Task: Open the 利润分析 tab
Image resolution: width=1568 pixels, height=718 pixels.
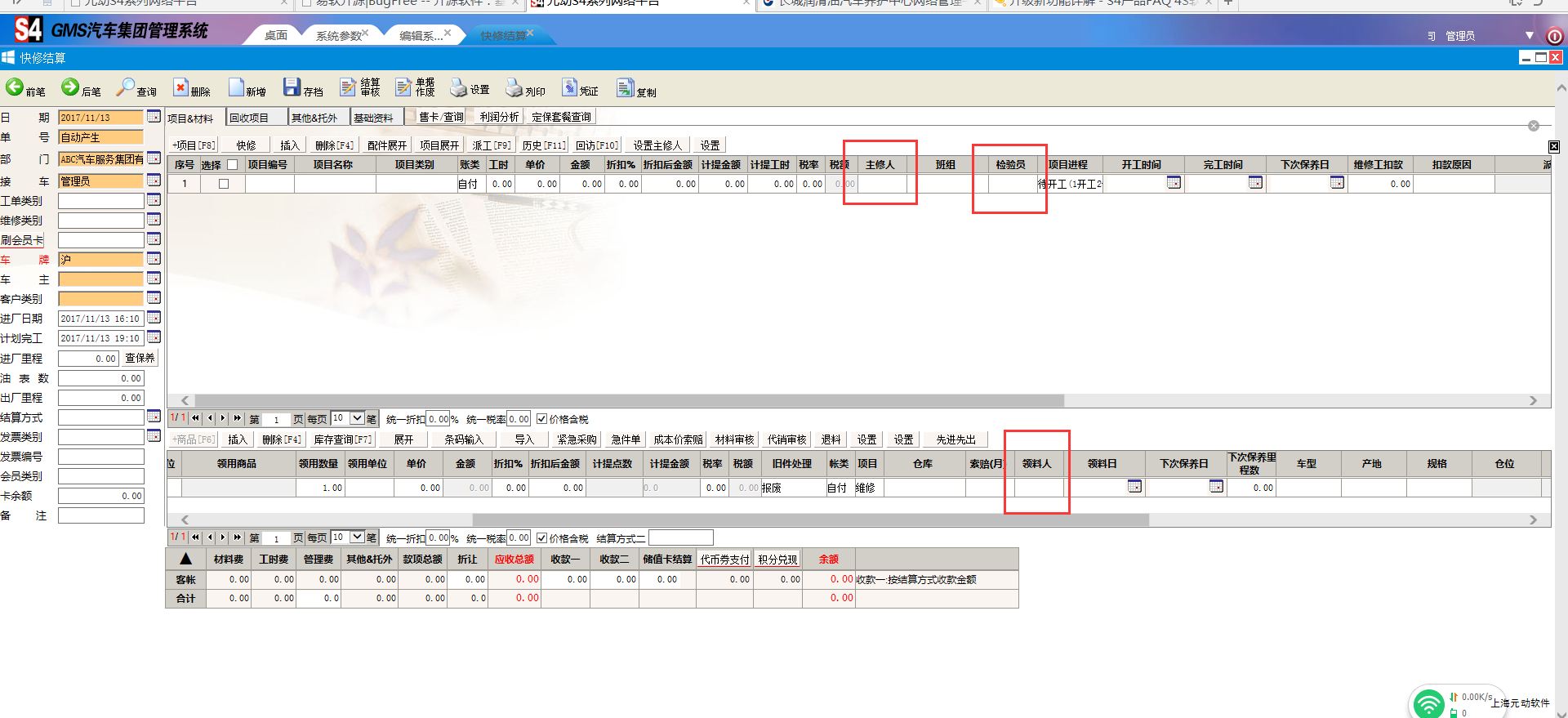Action: [499, 117]
